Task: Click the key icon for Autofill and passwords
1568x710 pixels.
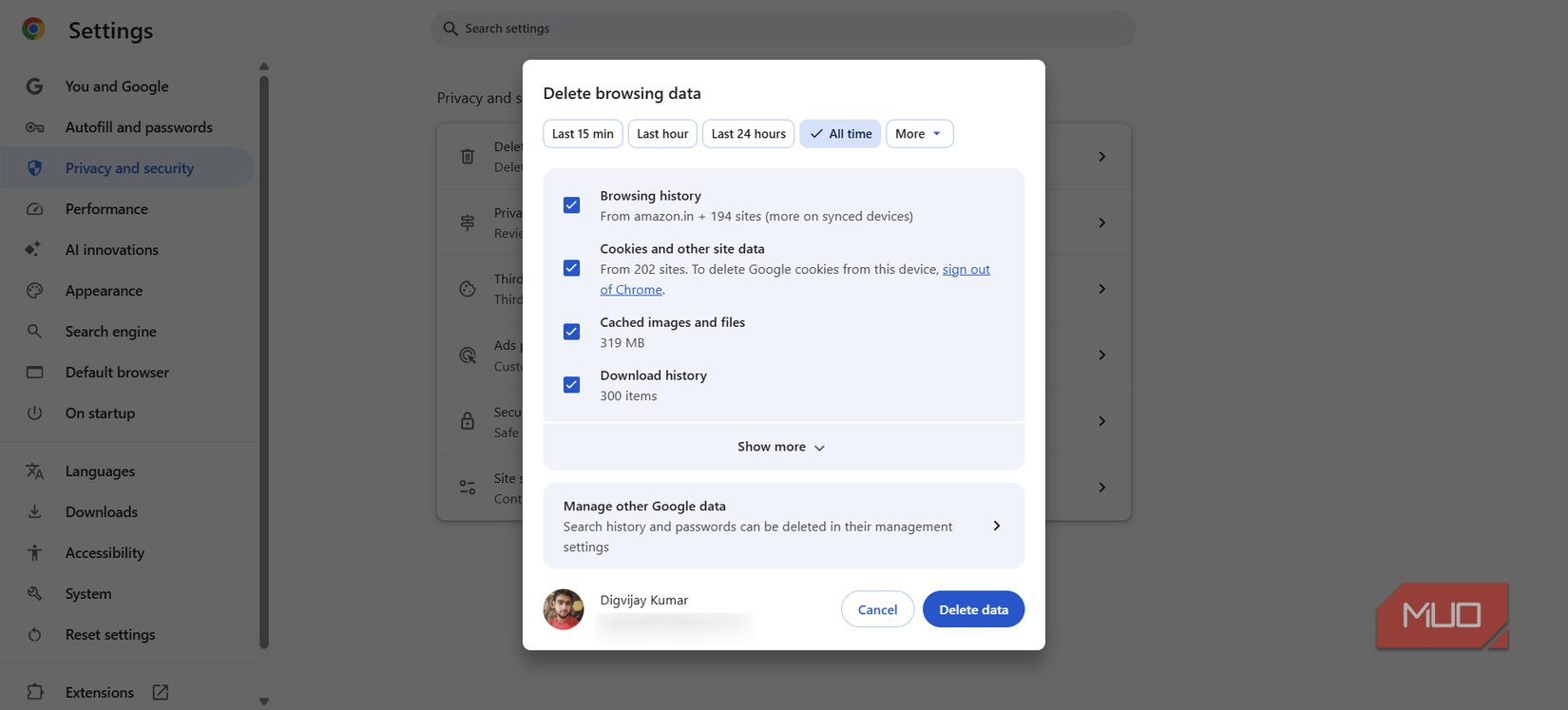Action: (34, 127)
